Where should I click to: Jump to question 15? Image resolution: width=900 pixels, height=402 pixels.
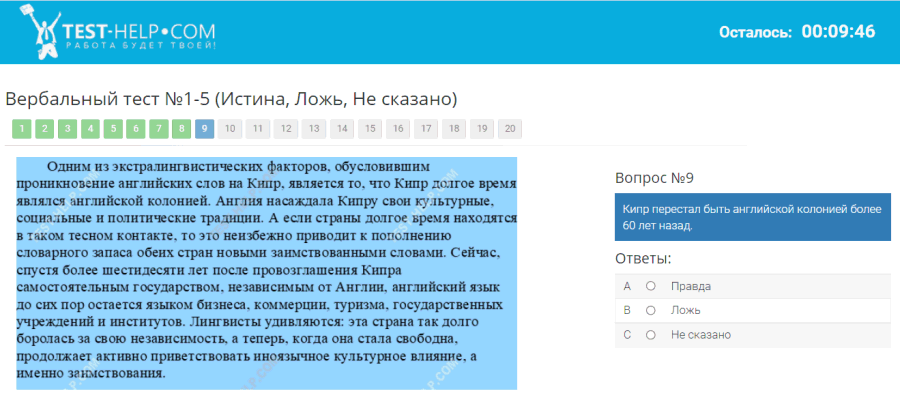[x=370, y=129]
